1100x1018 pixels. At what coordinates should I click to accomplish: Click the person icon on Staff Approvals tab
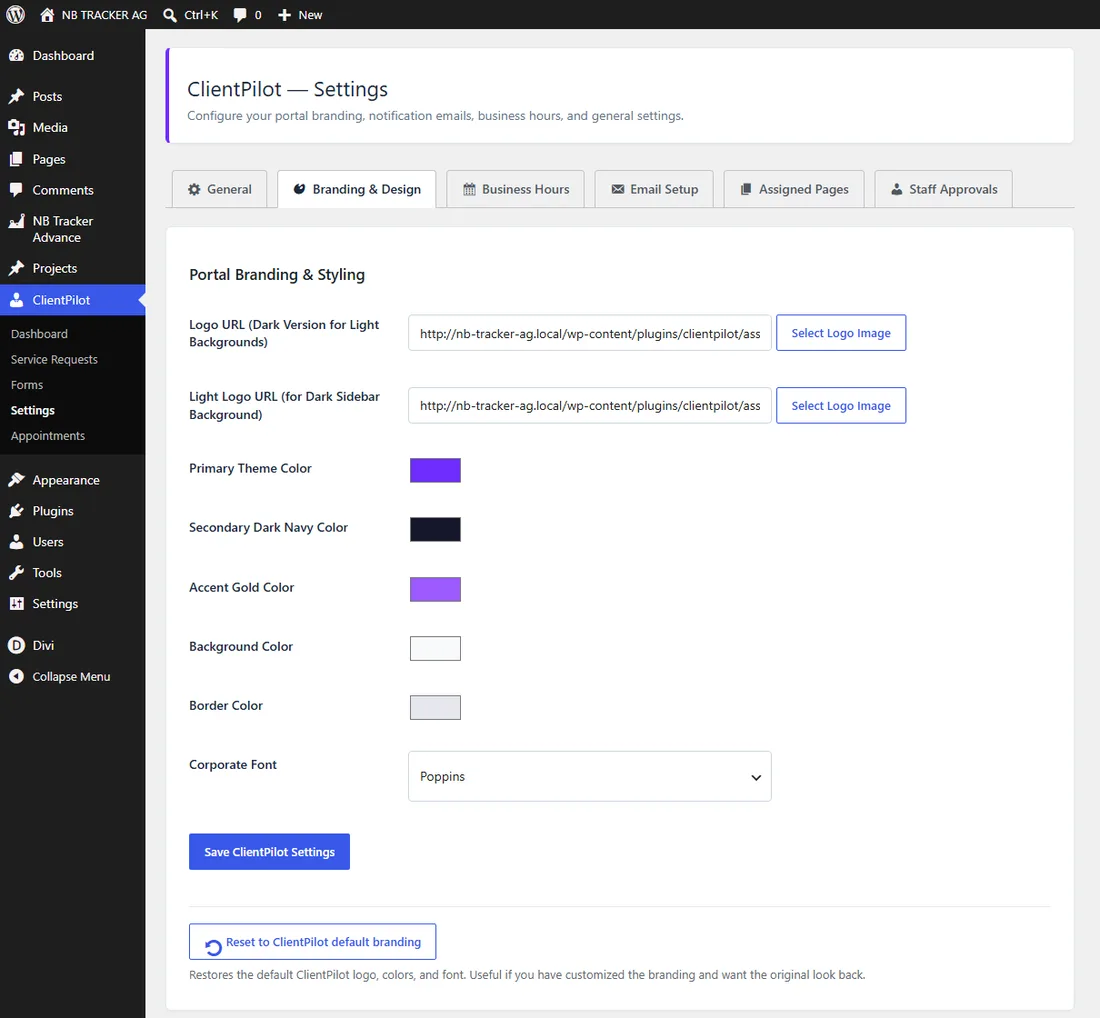(897, 189)
